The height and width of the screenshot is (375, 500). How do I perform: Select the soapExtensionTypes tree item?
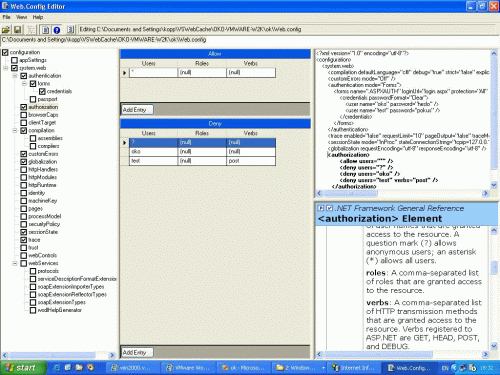point(61,302)
